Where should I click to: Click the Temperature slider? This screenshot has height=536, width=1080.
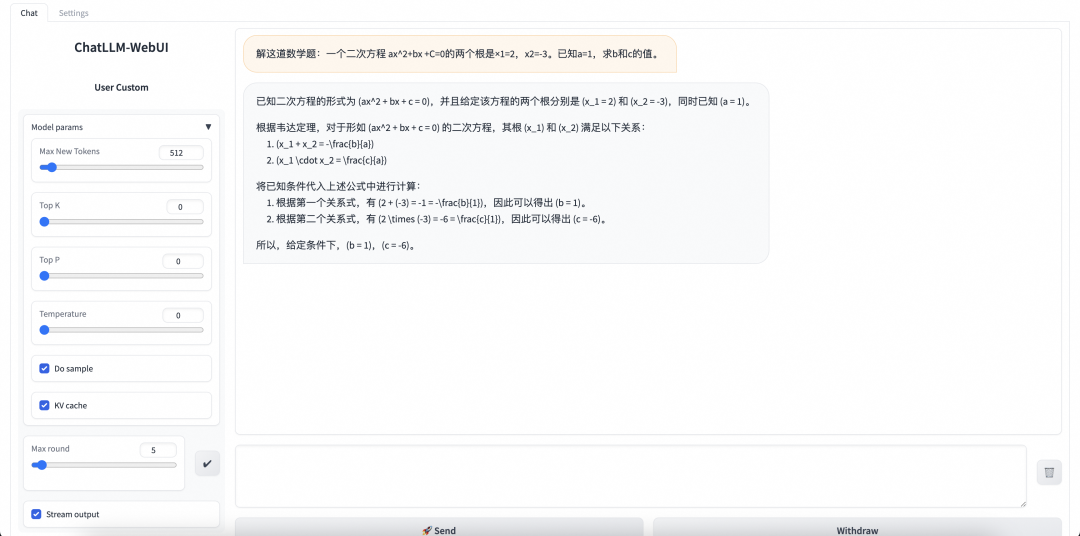121,329
